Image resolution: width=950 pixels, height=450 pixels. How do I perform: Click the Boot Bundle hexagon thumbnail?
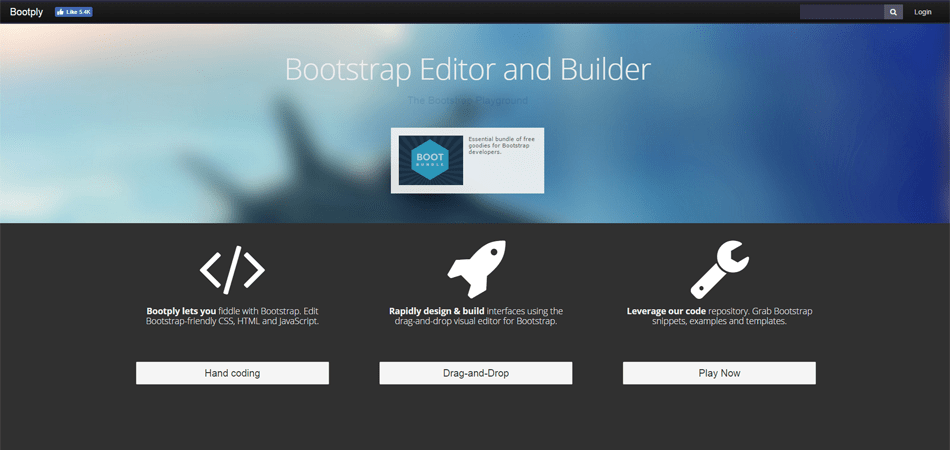pyautogui.click(x=431, y=160)
